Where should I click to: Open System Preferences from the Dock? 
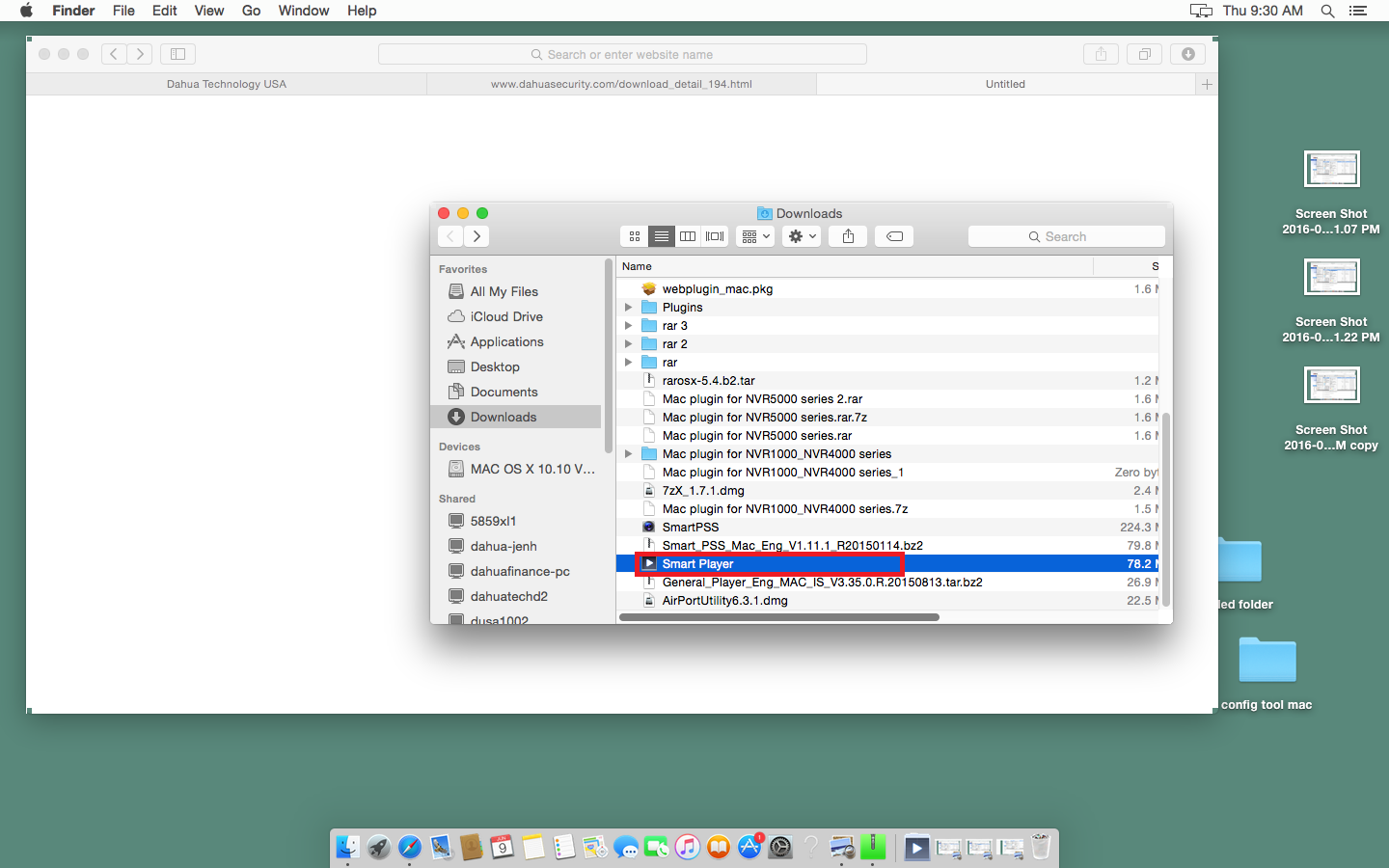click(x=780, y=847)
